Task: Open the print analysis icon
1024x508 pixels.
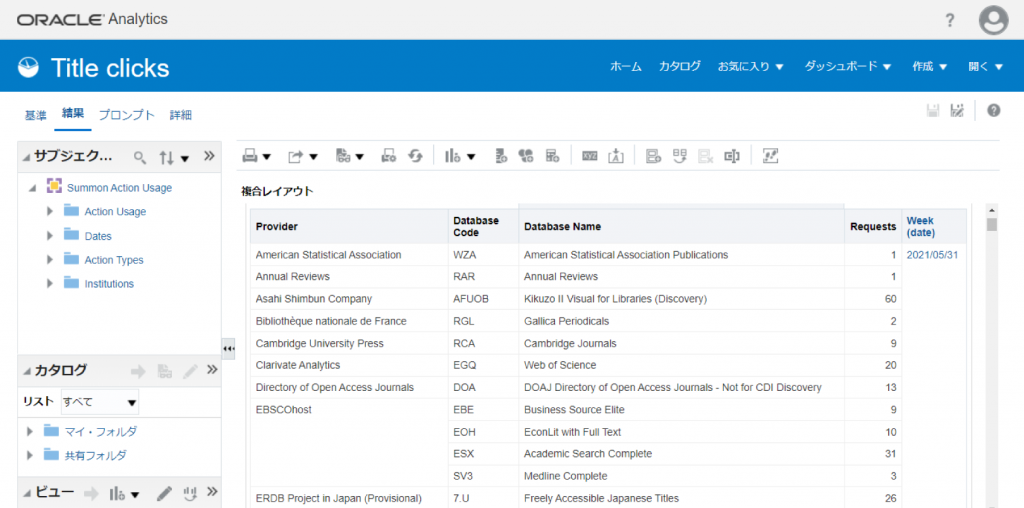Action: click(250, 156)
